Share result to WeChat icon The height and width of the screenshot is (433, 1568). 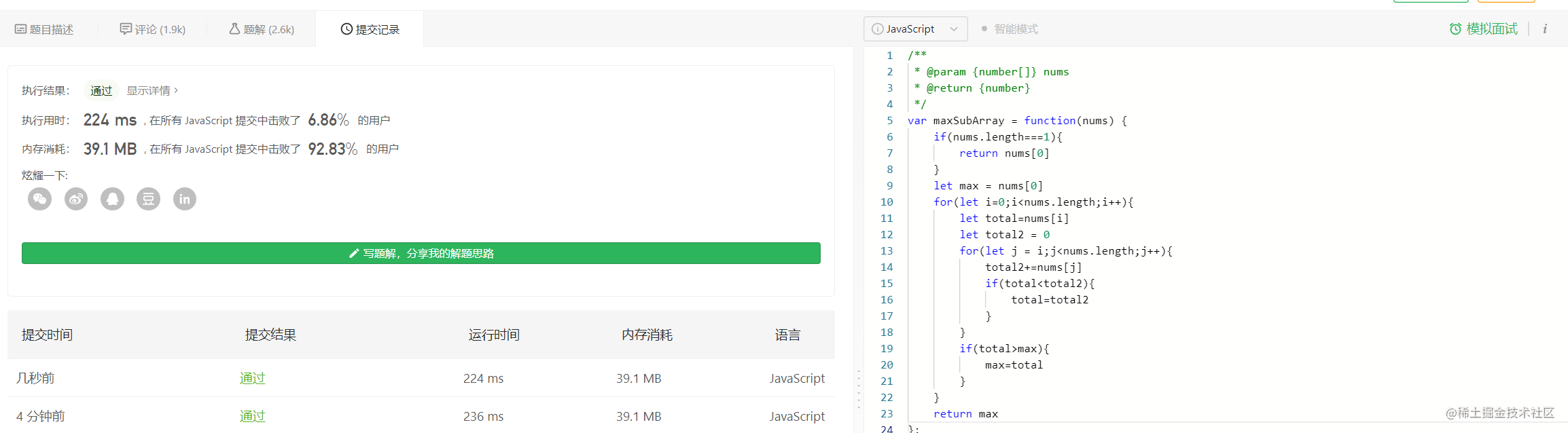coord(39,199)
